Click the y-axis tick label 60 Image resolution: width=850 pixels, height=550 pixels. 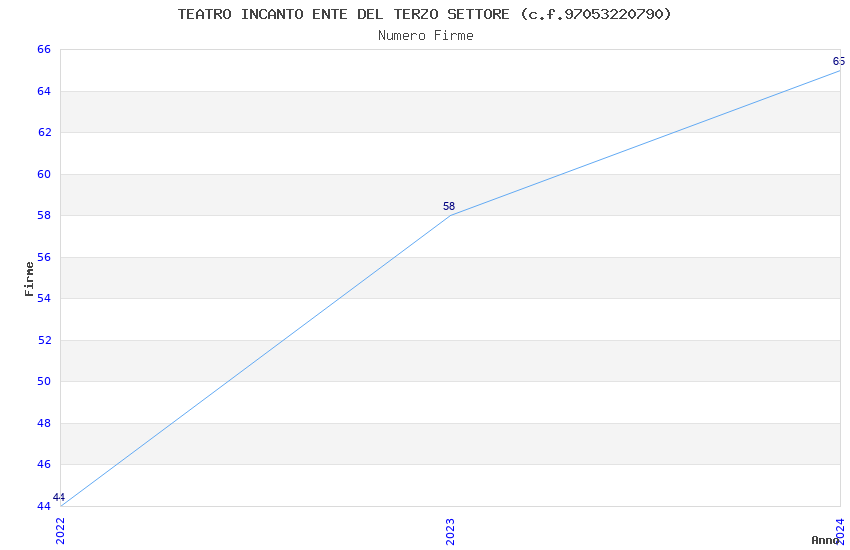[44, 174]
